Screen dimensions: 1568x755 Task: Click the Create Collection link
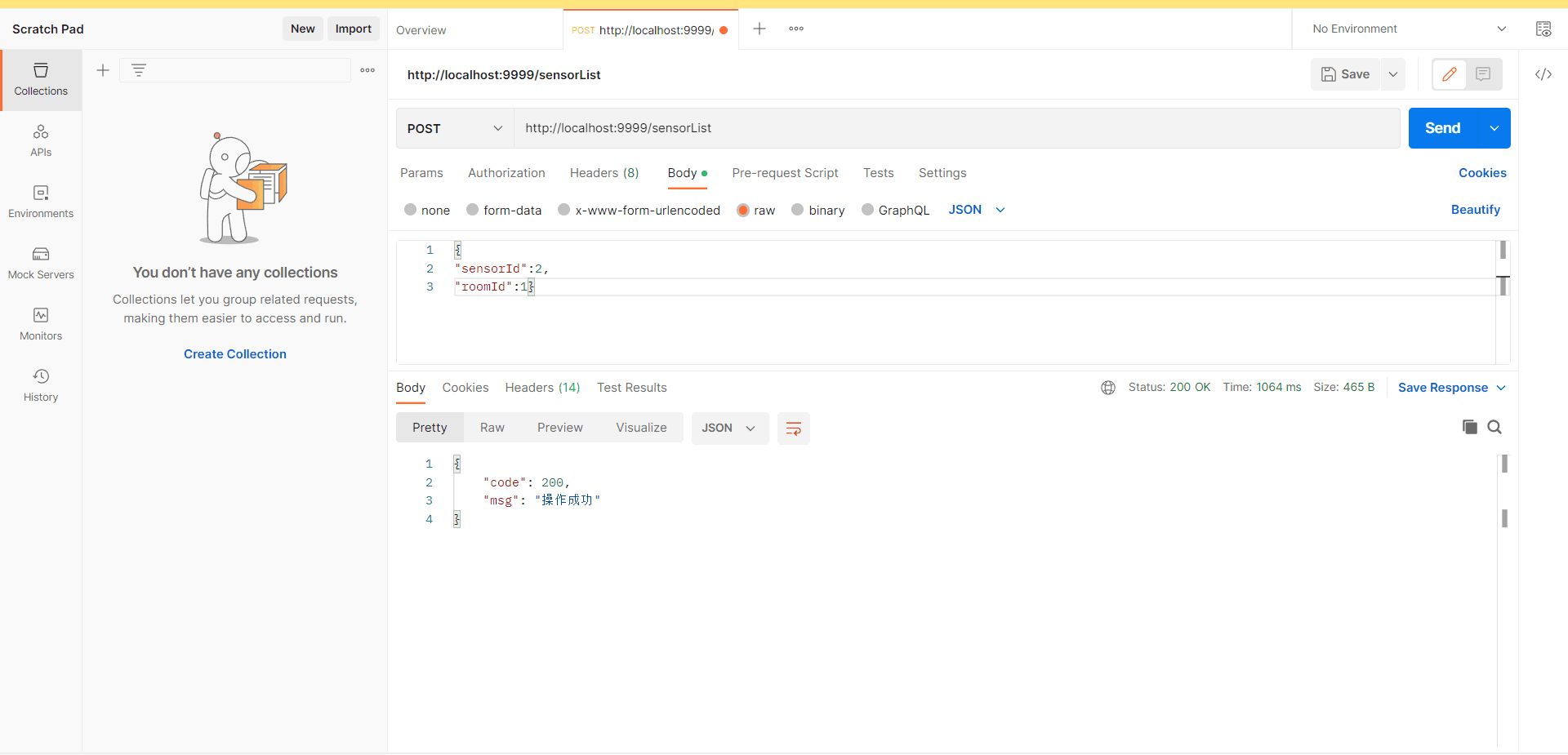[235, 354]
